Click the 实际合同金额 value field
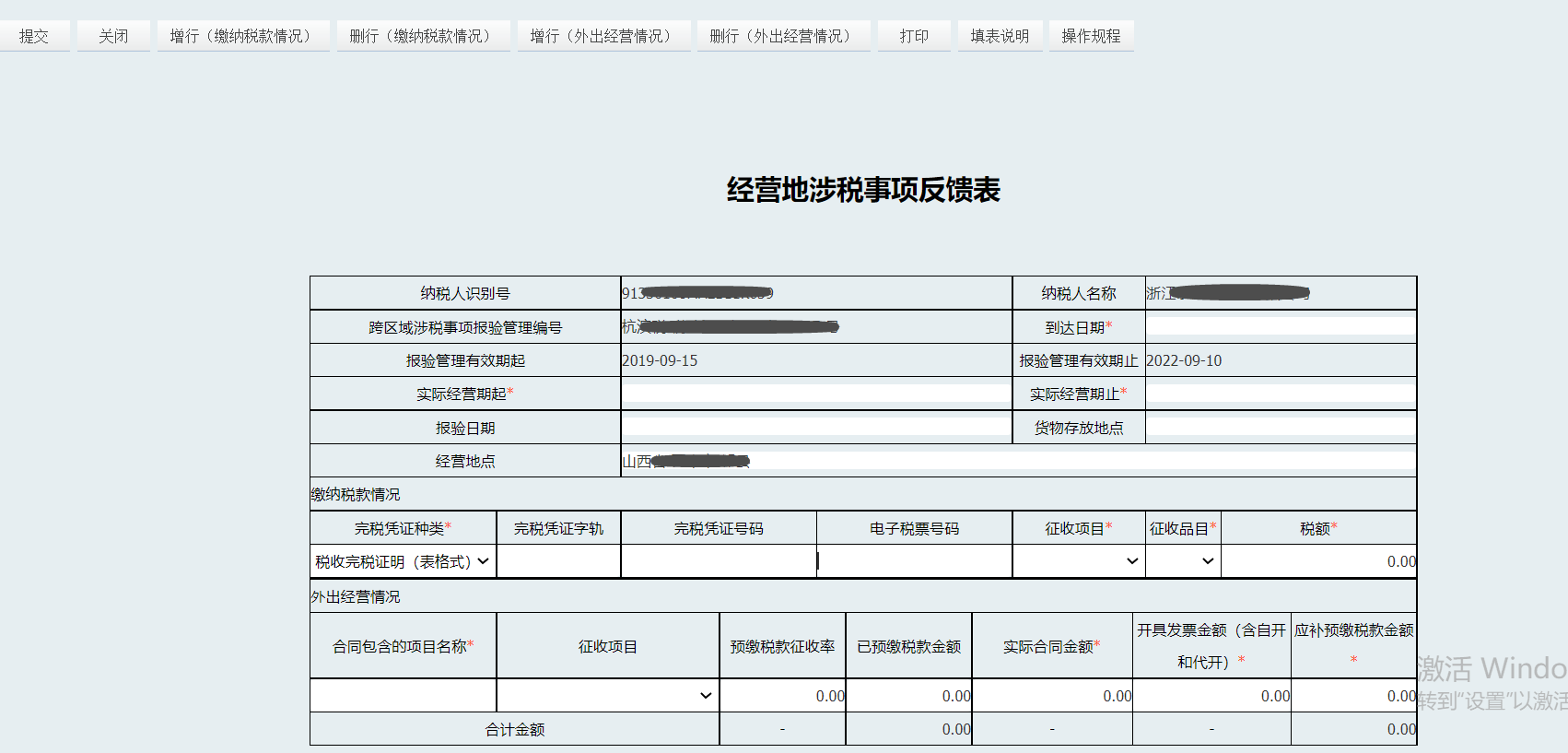1568x753 pixels. point(1052,696)
